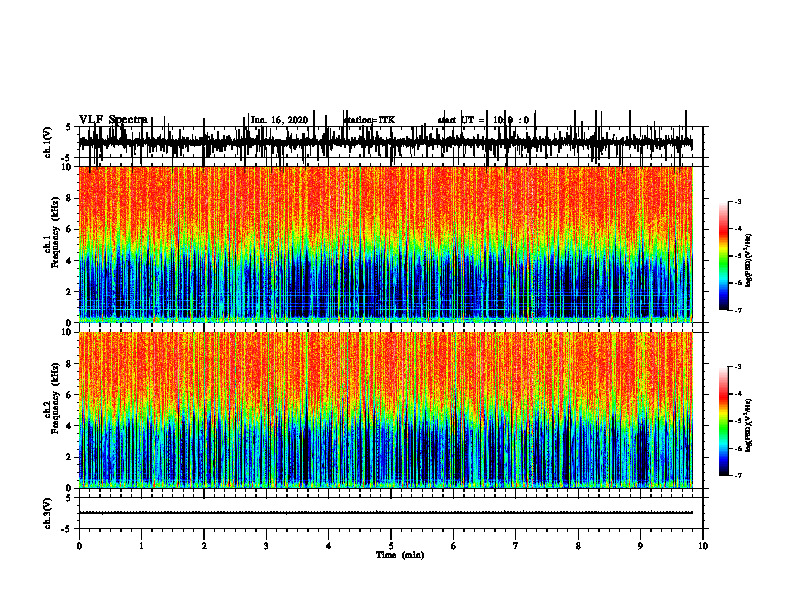Image resolution: width=792 pixels, height=612 pixels.
Task: Click inside the ch.1 spectrogram panel
Action: pos(385,244)
